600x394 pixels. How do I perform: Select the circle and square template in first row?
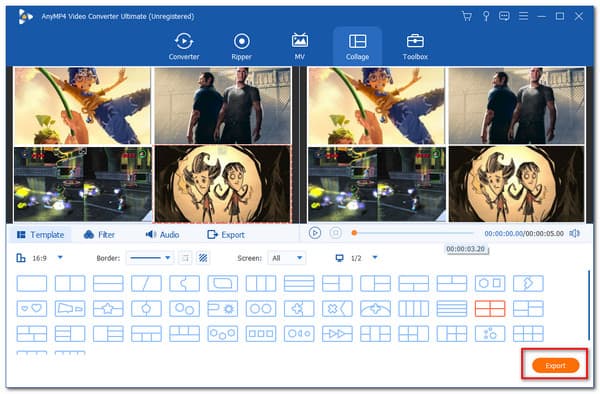pos(490,283)
